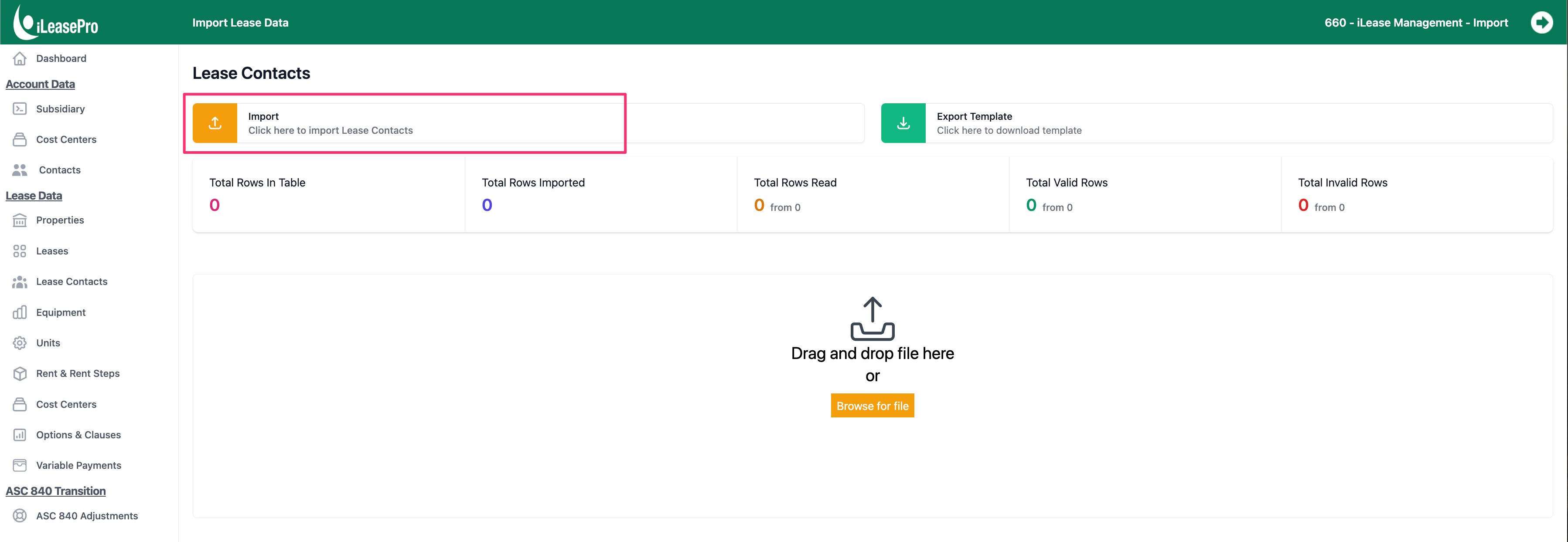This screenshot has height=542, width=1568.
Task: Click the blue 0 under Total Rows Imported
Action: click(x=487, y=205)
